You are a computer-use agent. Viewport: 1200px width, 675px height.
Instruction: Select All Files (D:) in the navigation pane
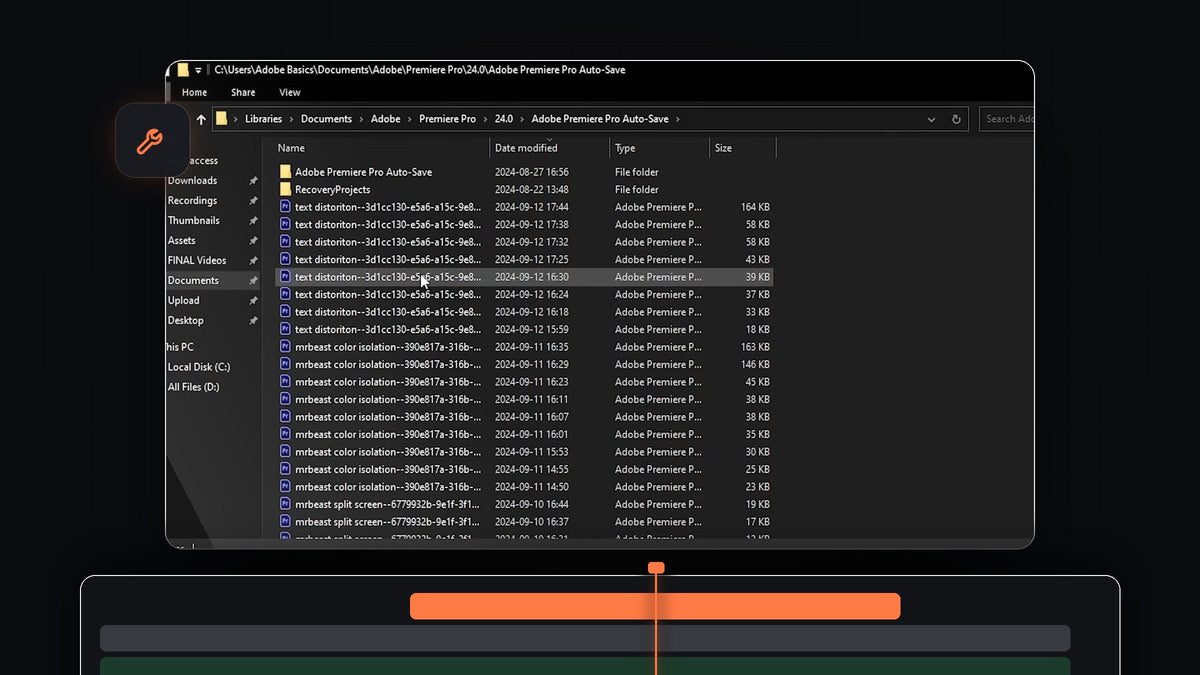click(x=194, y=387)
